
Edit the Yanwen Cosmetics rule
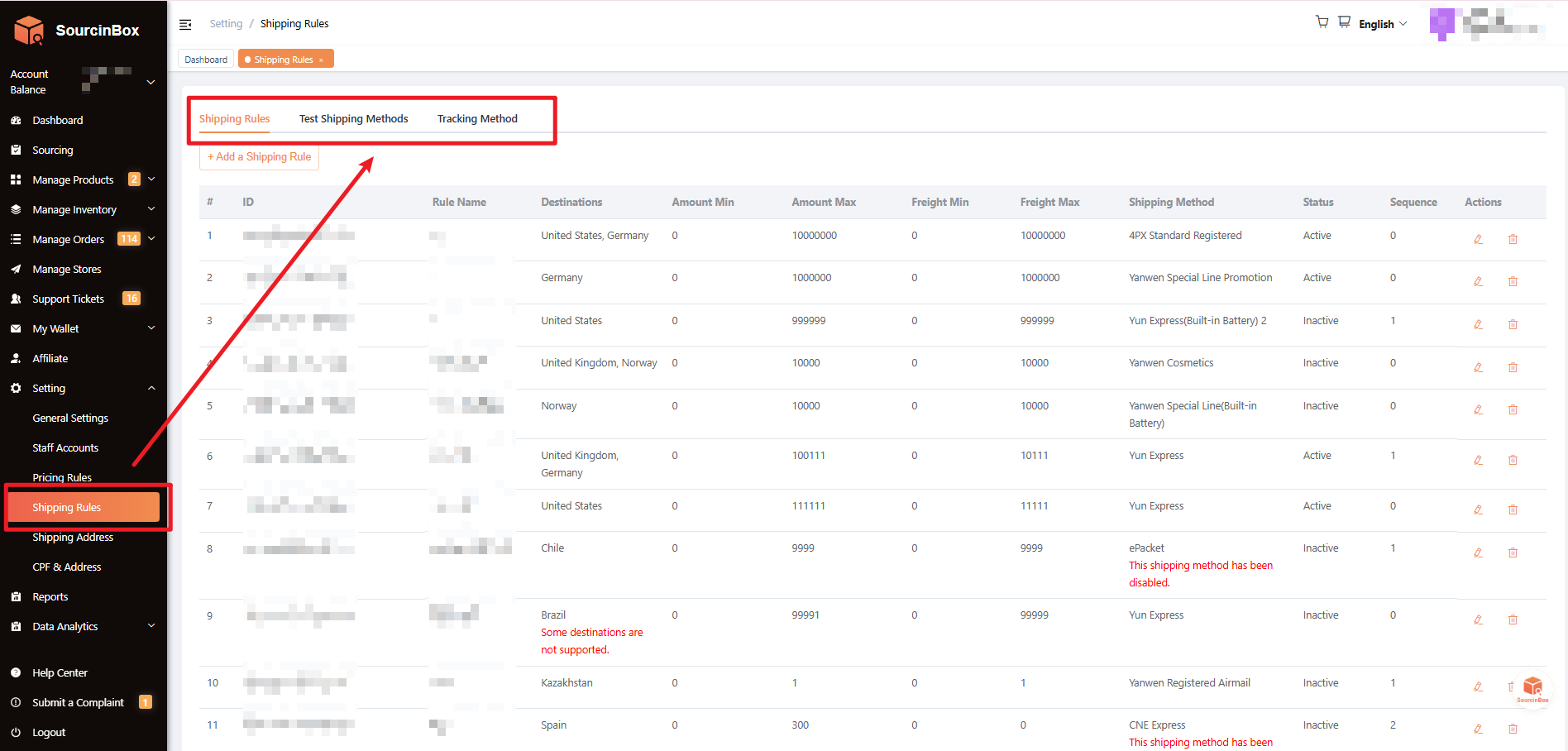click(x=1478, y=367)
